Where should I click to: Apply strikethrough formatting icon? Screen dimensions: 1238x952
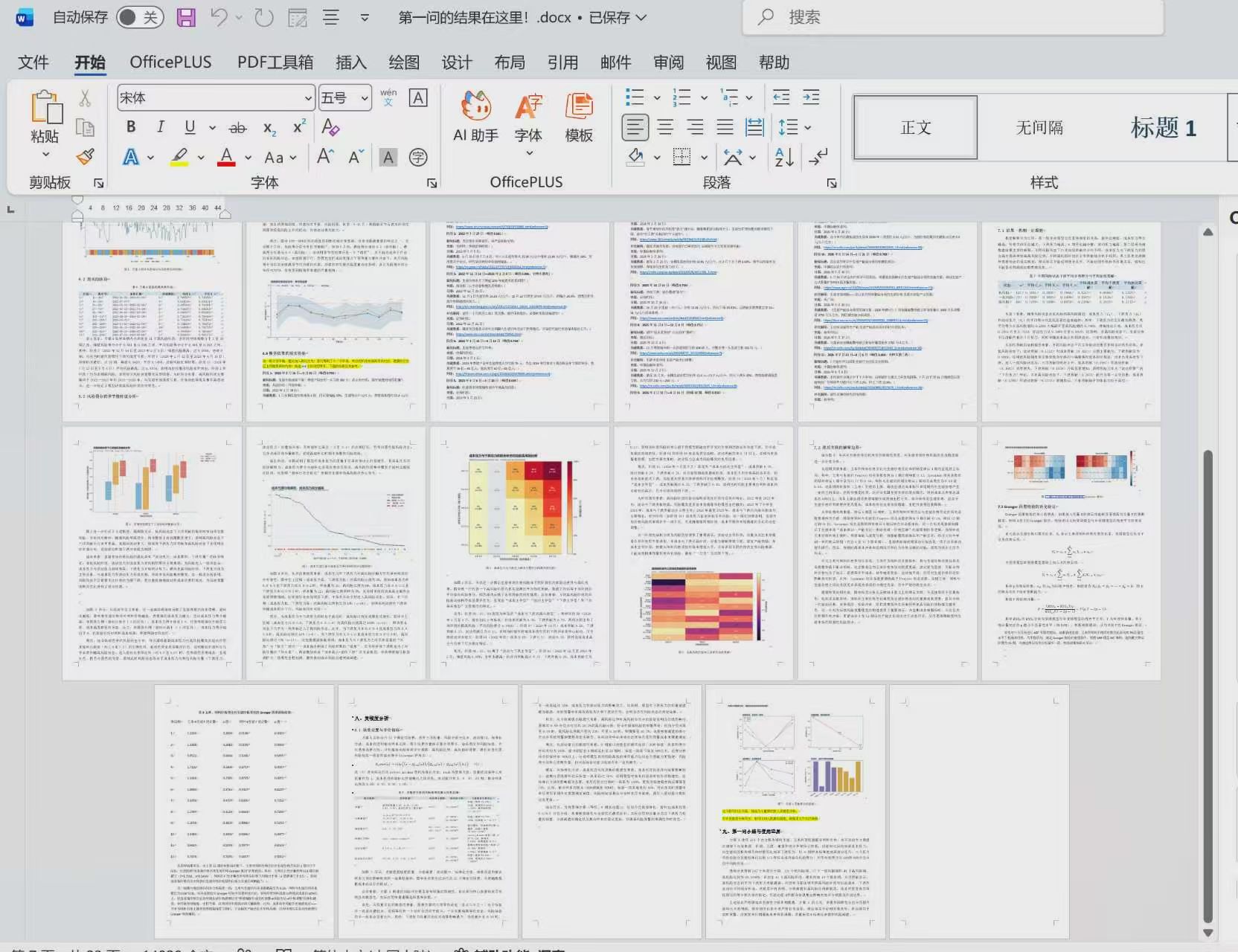click(237, 128)
